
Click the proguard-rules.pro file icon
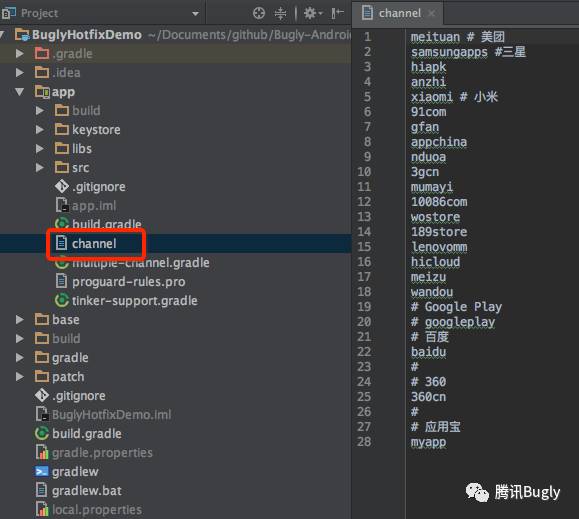61,281
